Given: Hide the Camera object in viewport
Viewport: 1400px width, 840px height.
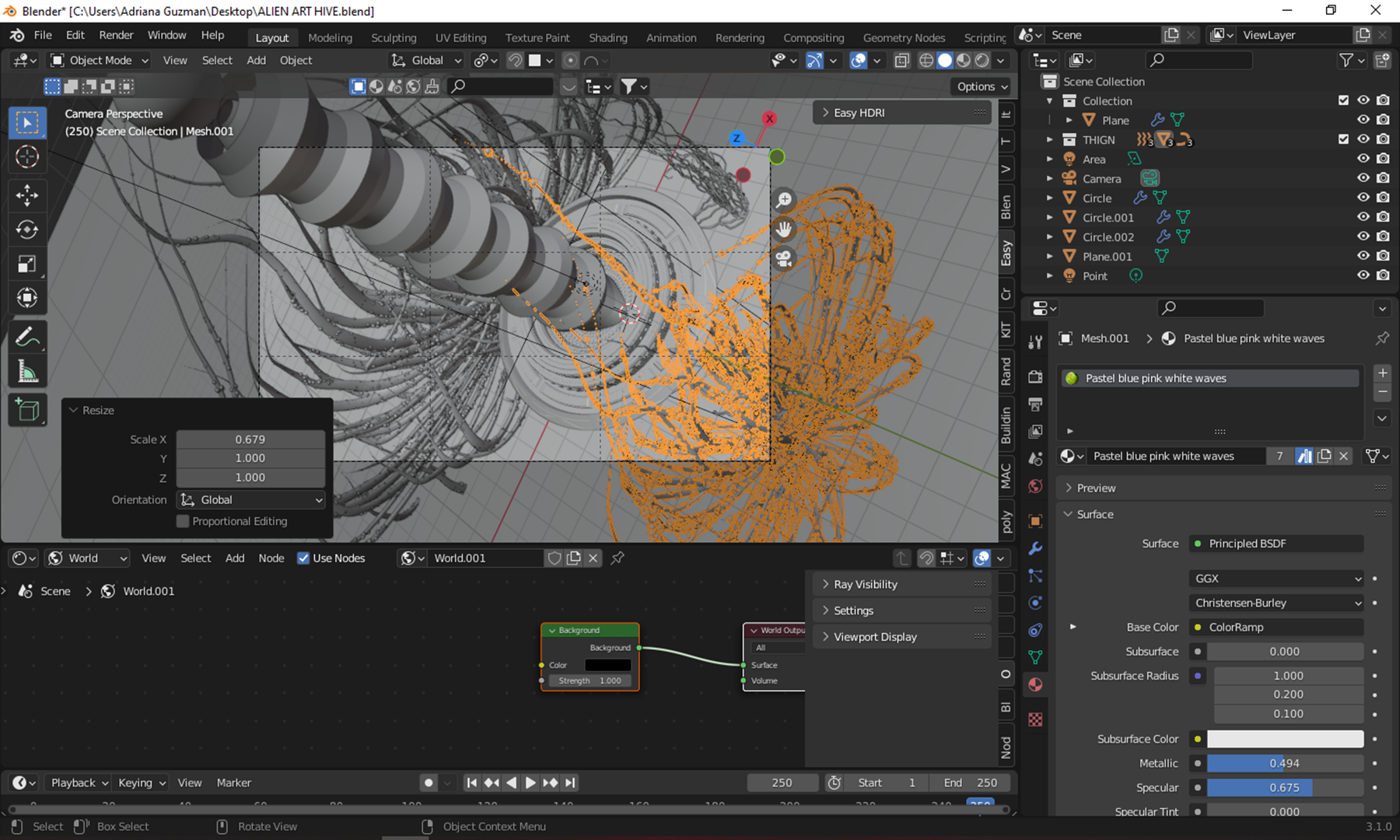Looking at the screenshot, I should [1363, 178].
